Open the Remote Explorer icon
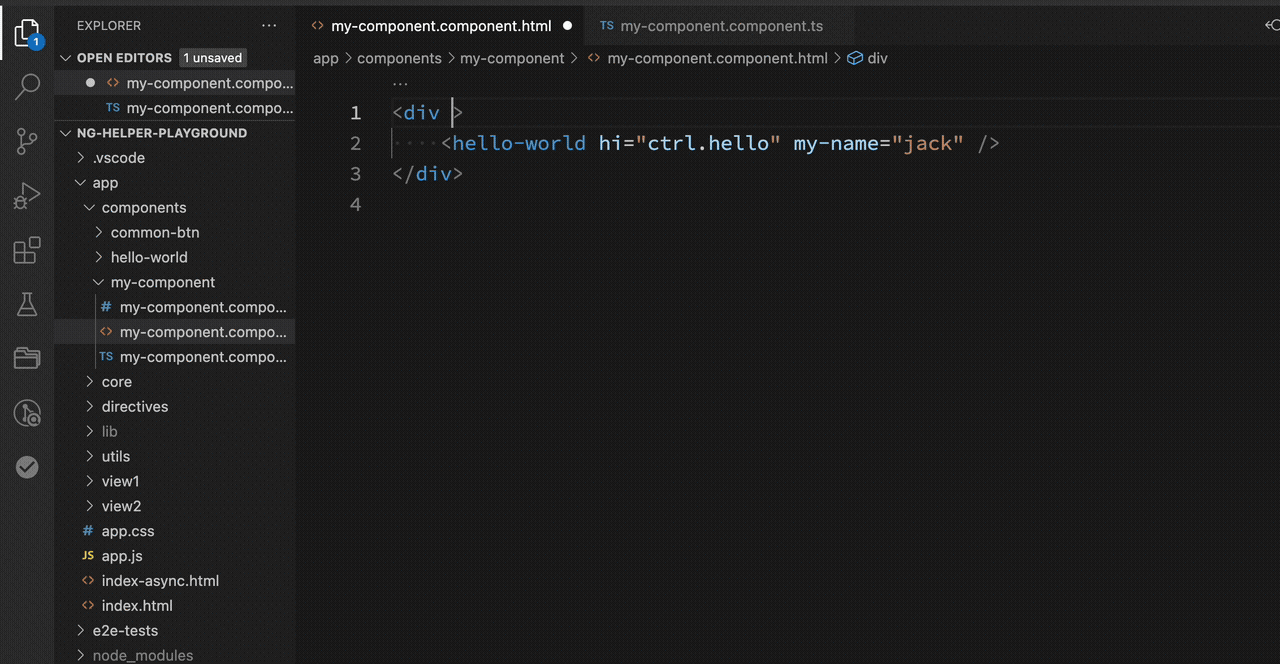This screenshot has width=1280, height=664. (27, 413)
